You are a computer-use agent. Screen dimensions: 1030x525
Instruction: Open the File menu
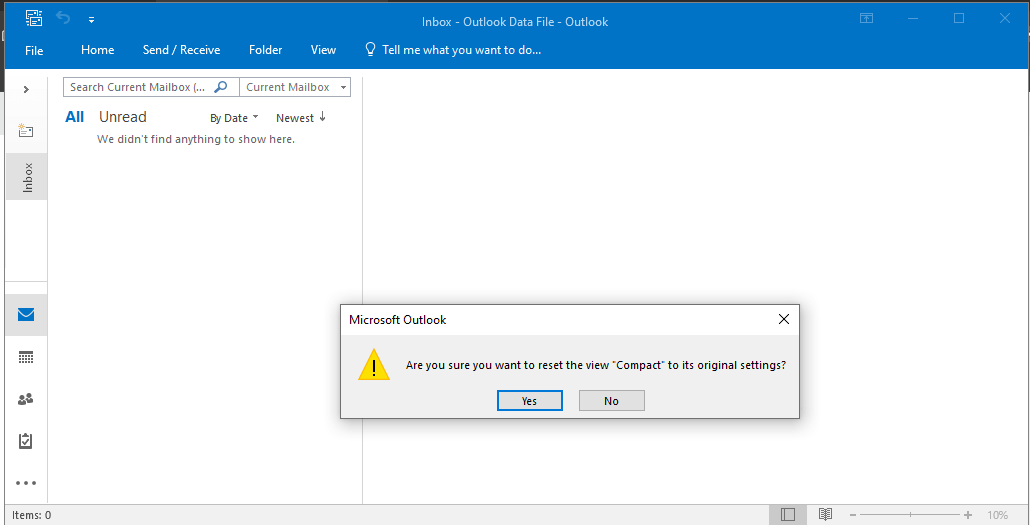[34, 51]
